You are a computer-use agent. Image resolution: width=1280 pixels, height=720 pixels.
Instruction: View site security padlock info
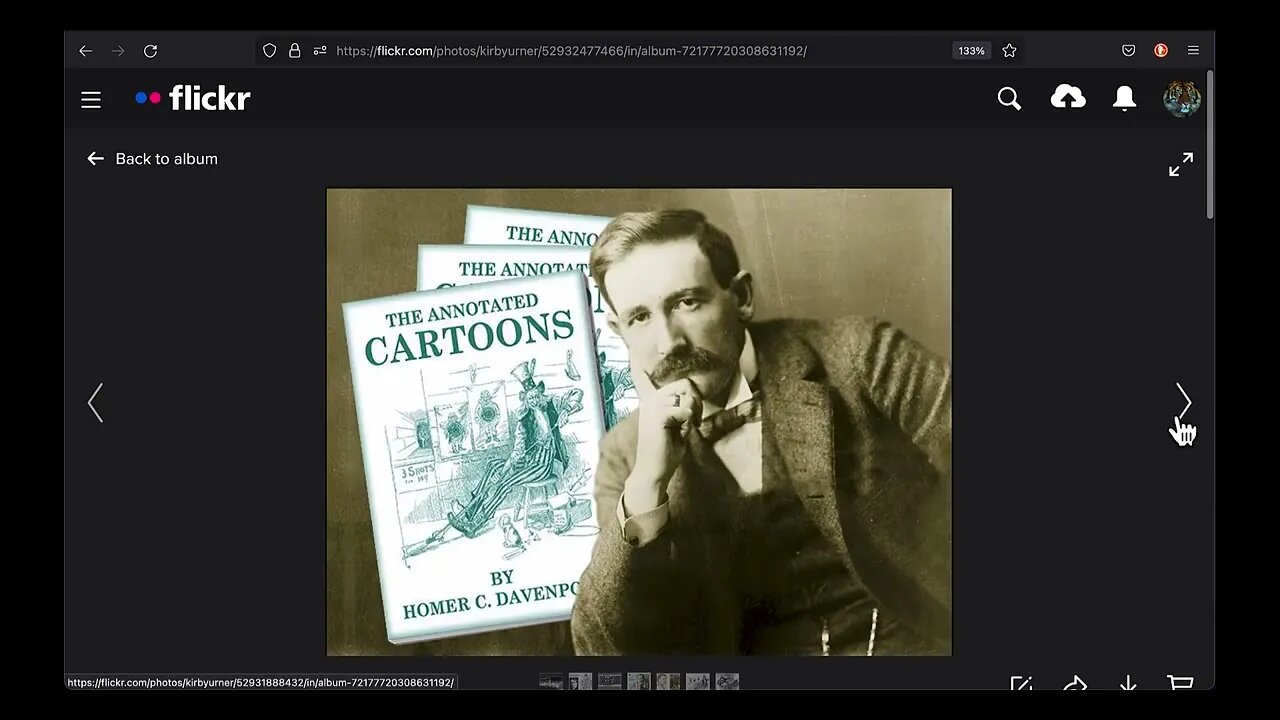[294, 50]
